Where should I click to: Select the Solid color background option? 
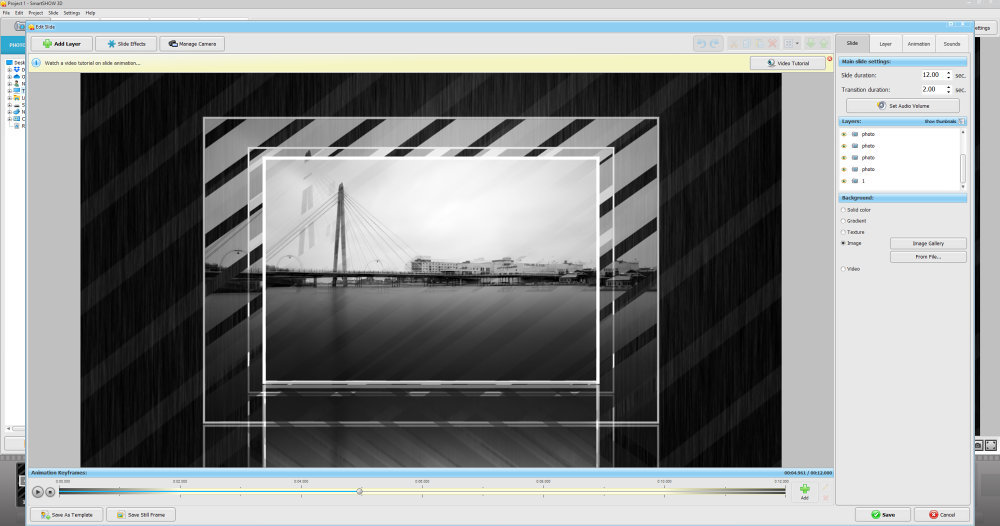(x=844, y=210)
